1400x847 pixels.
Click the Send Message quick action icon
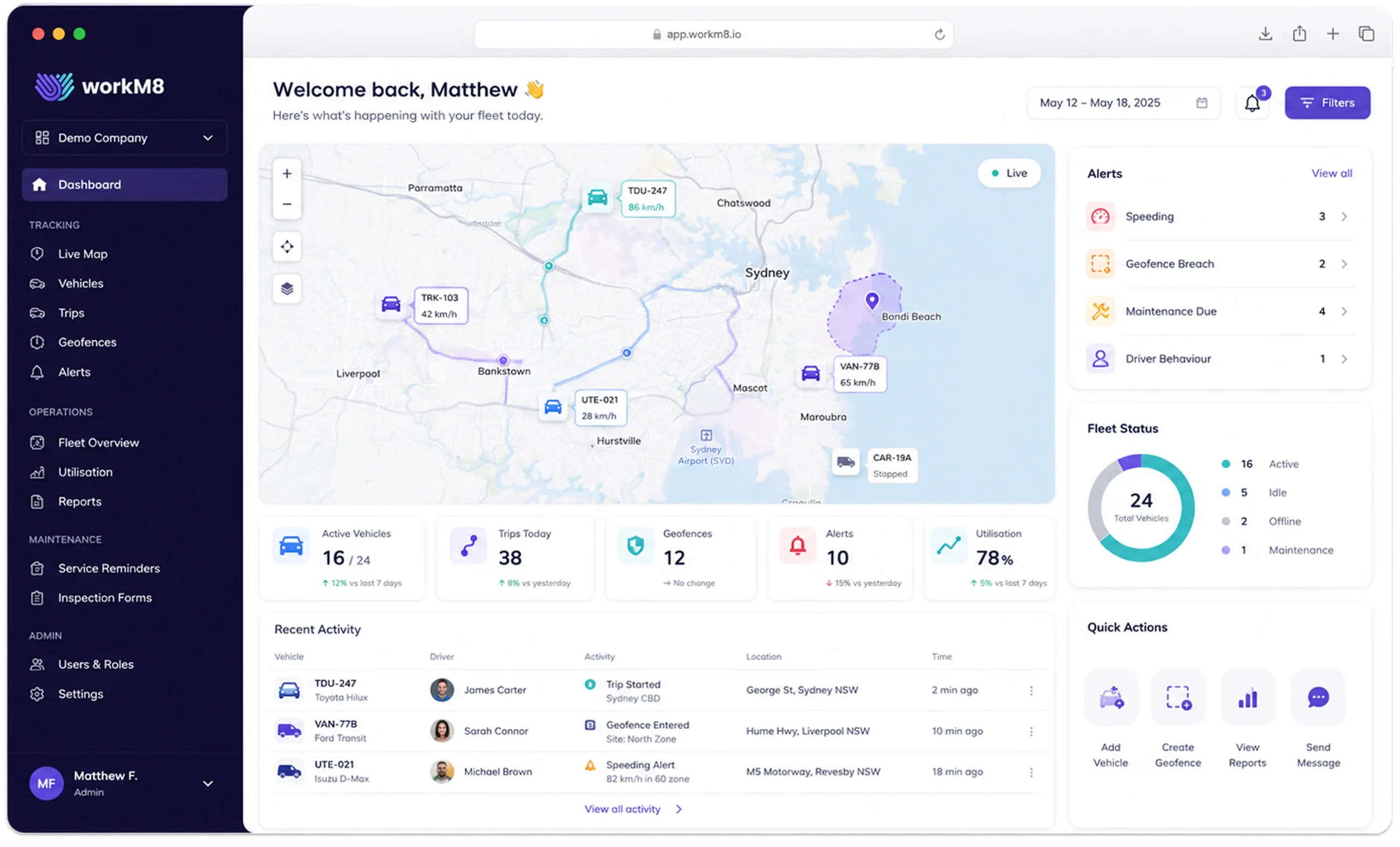click(x=1318, y=697)
